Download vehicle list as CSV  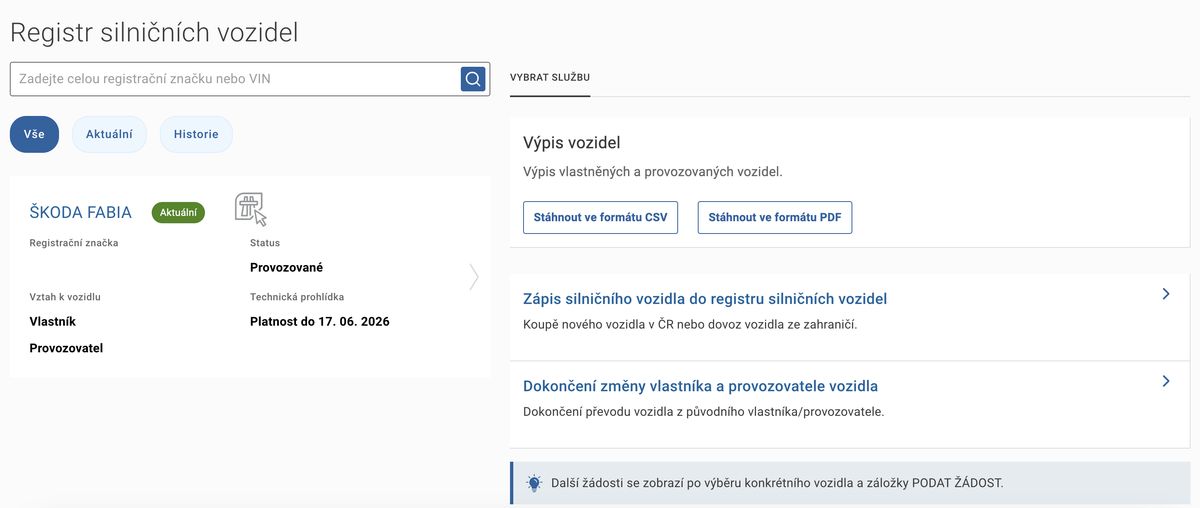pyautogui.click(x=600, y=217)
